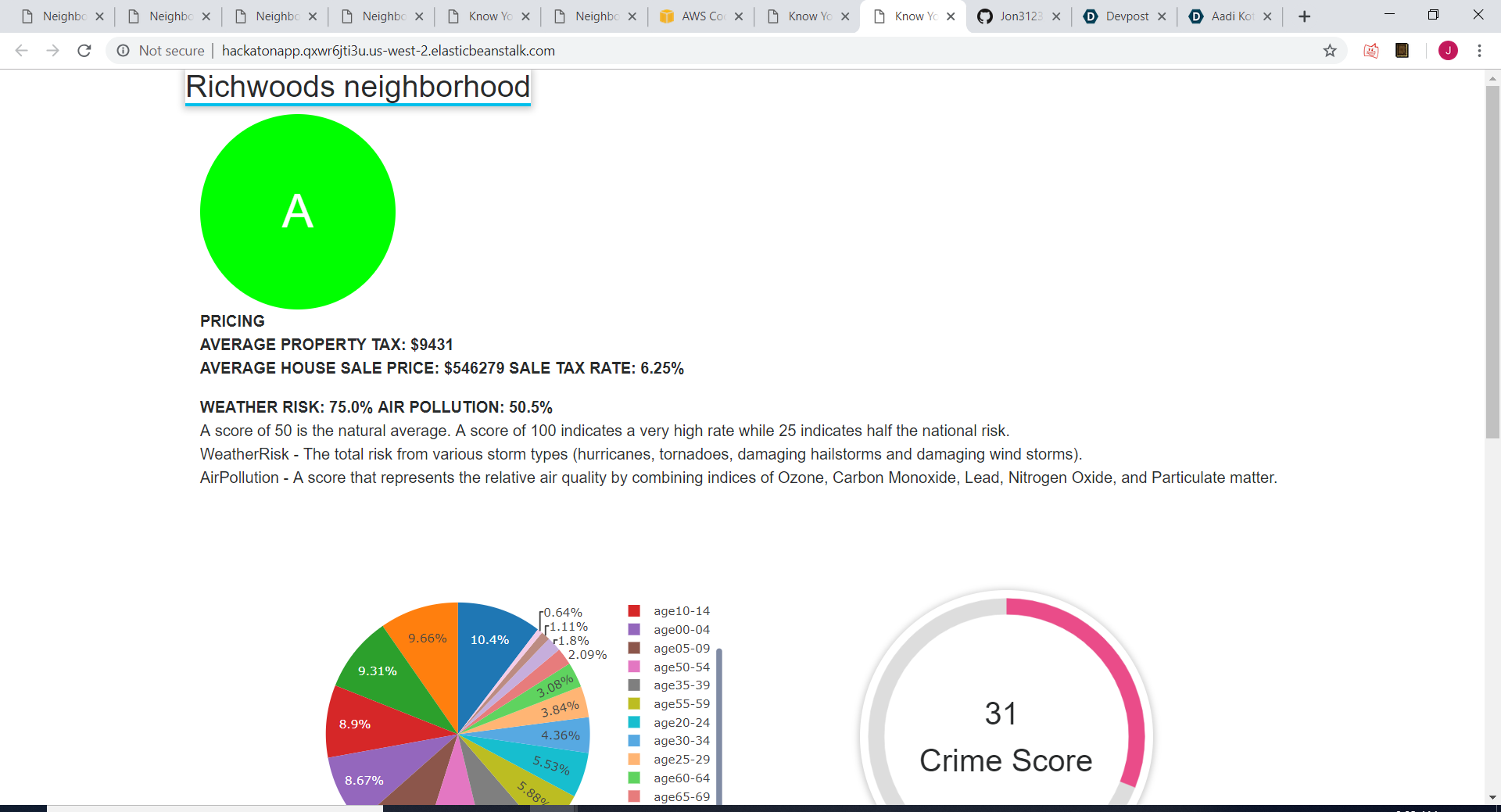Bookmark this page with the star icon
The image size is (1501, 812).
click(x=1330, y=51)
